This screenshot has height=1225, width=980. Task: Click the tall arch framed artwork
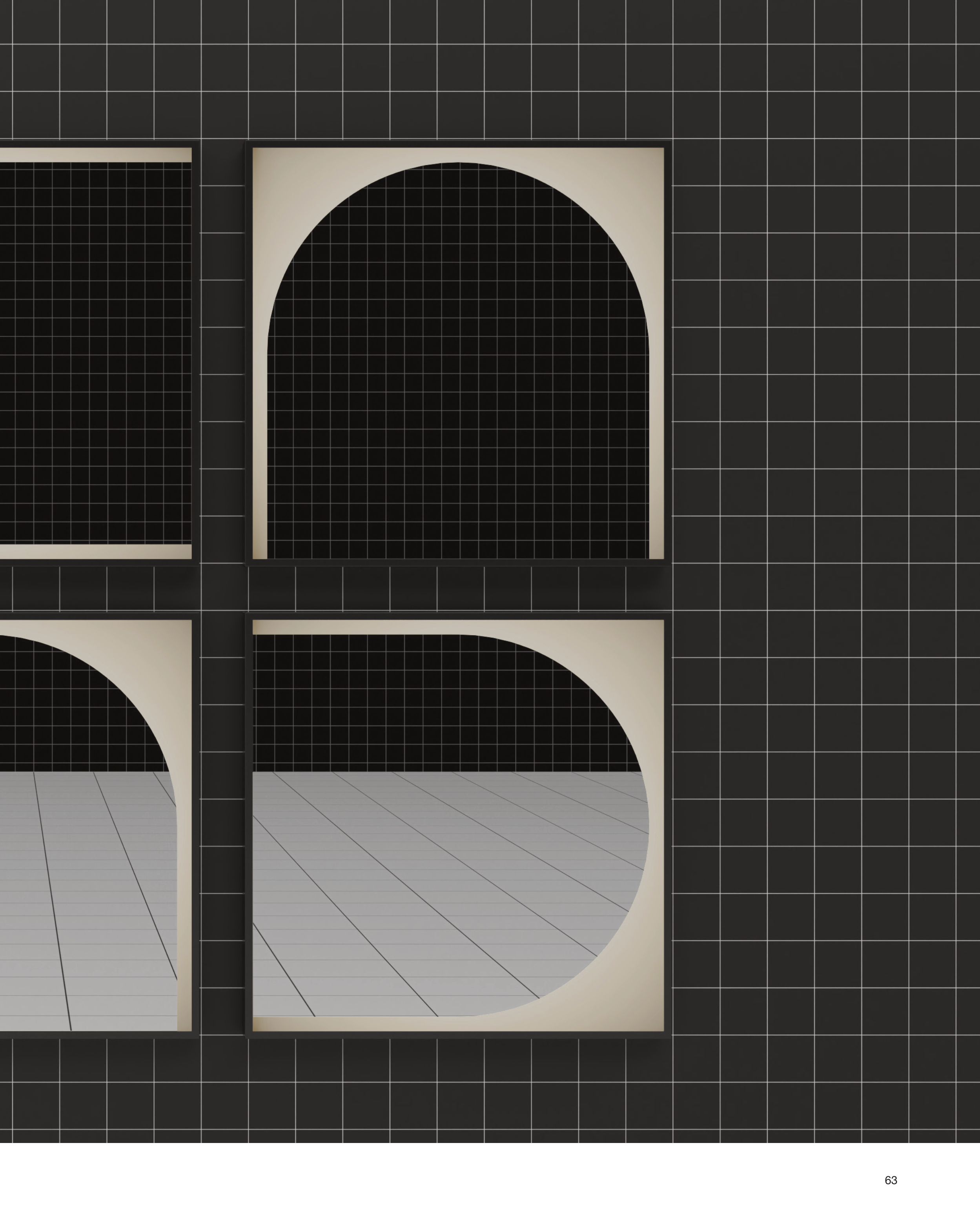(458, 353)
